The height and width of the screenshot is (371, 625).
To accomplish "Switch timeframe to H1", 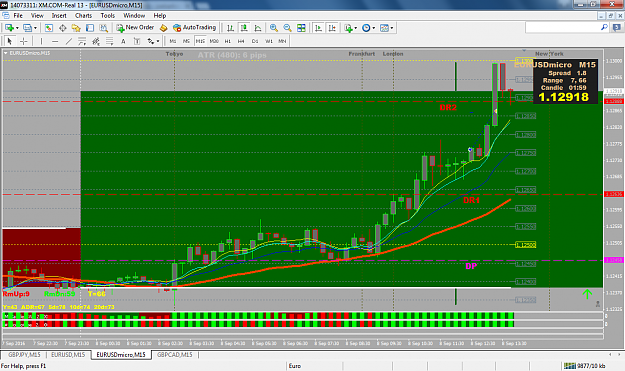I will click(228, 41).
